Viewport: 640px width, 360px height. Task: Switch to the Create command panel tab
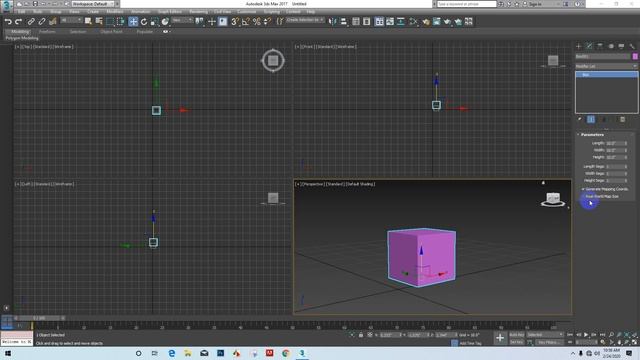click(578, 46)
